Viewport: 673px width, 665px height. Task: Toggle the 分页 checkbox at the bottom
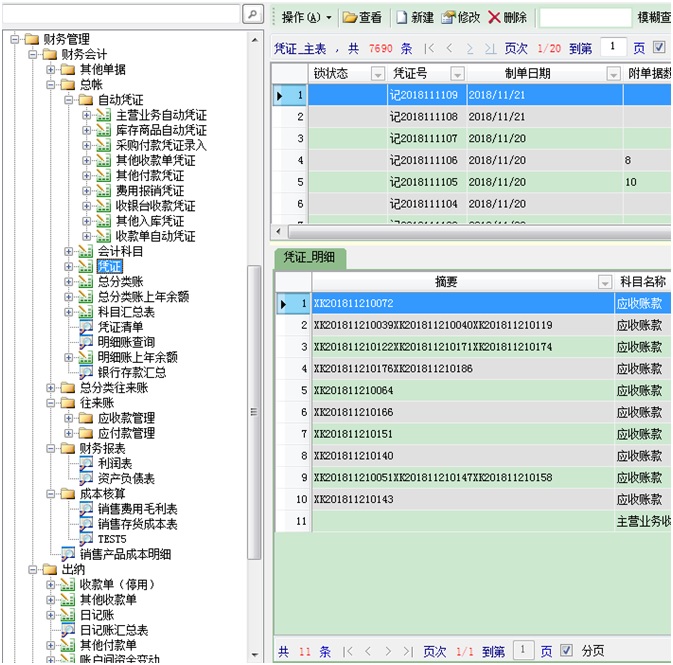click(x=566, y=651)
